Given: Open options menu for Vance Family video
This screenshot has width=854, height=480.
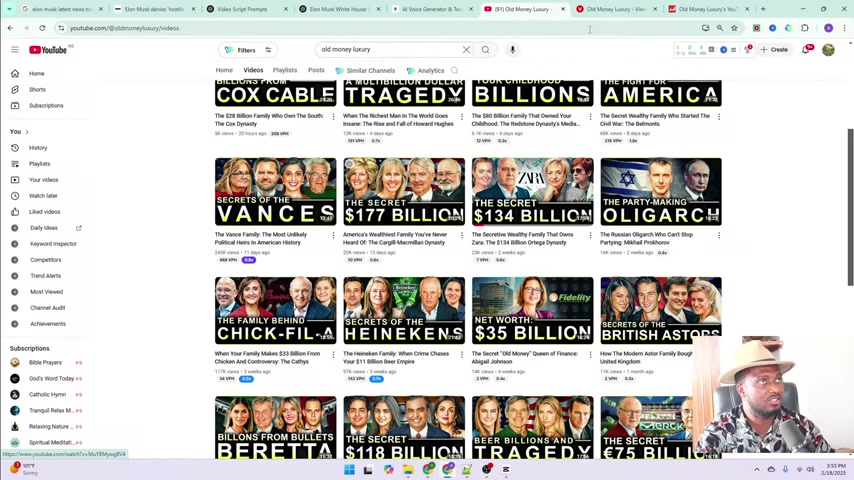Looking at the screenshot, I should tap(333, 235).
